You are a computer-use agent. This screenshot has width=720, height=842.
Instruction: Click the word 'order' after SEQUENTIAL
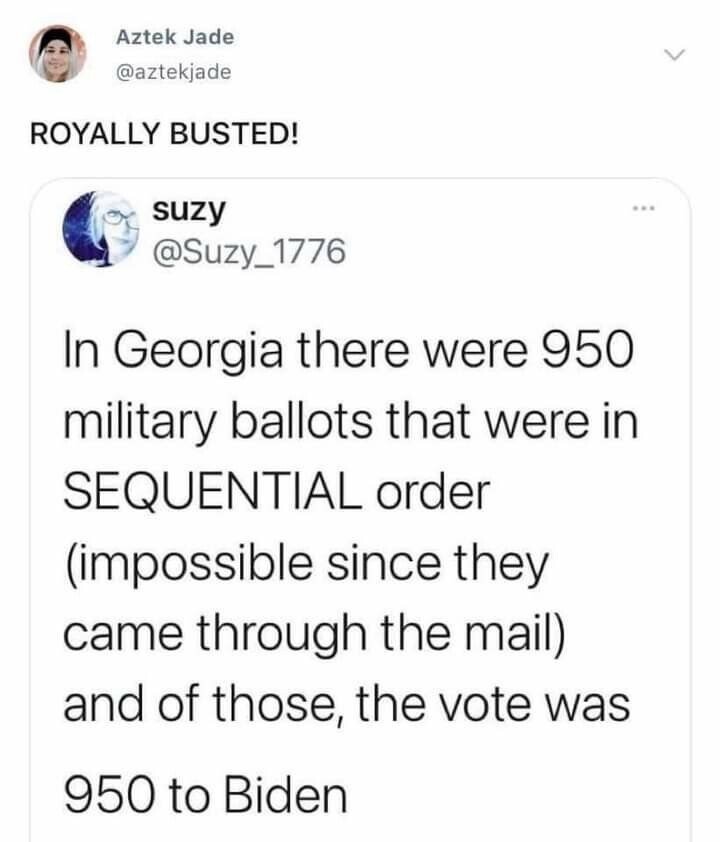pyautogui.click(x=433, y=492)
